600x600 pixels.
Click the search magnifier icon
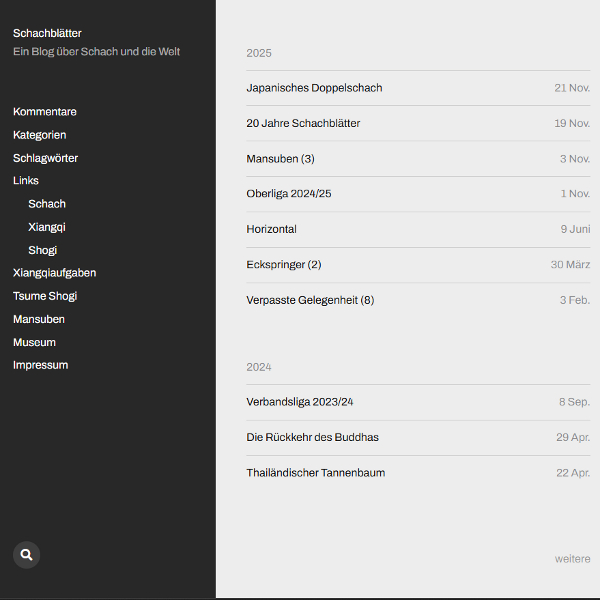click(26, 554)
